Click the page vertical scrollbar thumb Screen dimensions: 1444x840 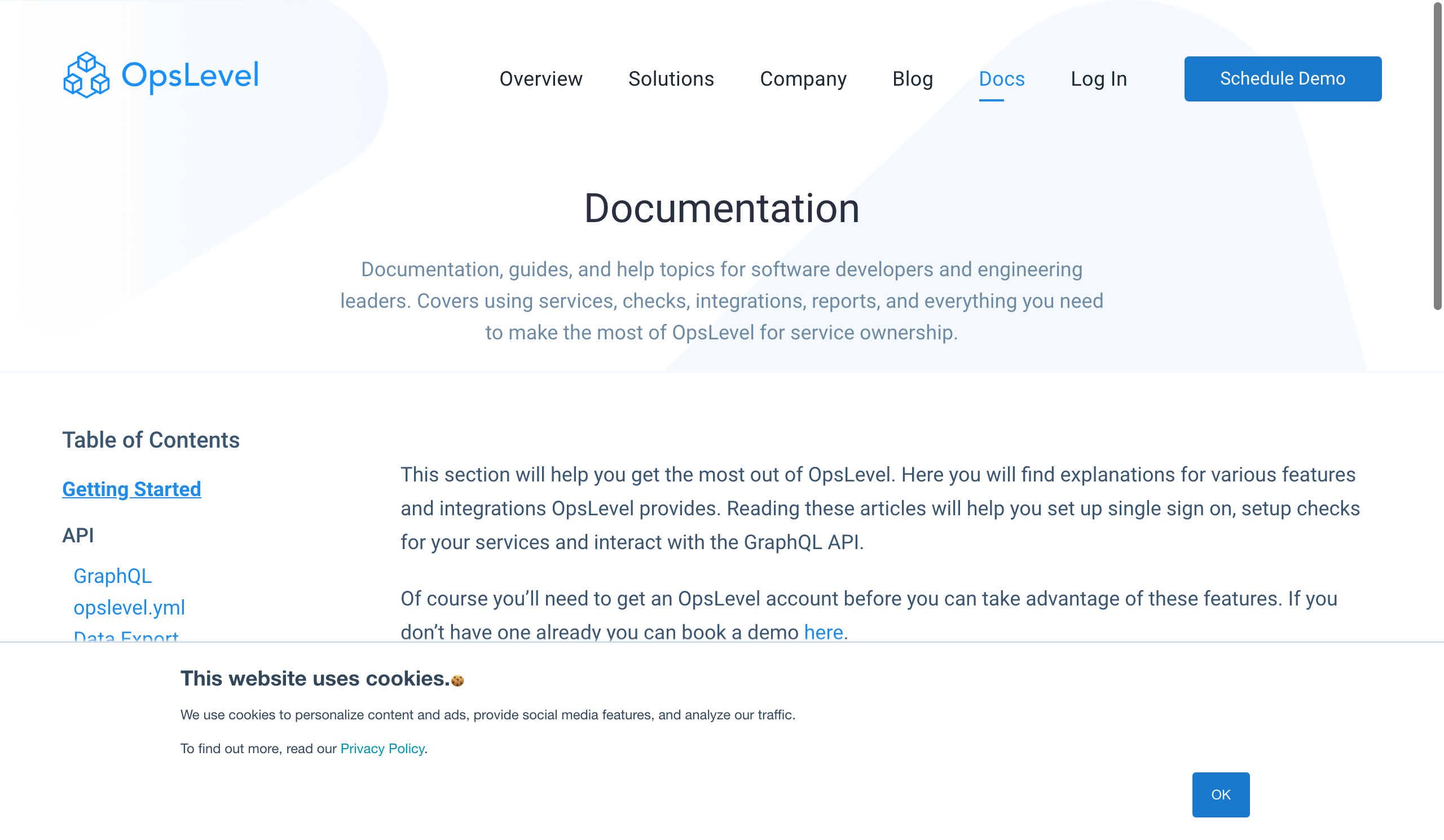tap(1438, 156)
